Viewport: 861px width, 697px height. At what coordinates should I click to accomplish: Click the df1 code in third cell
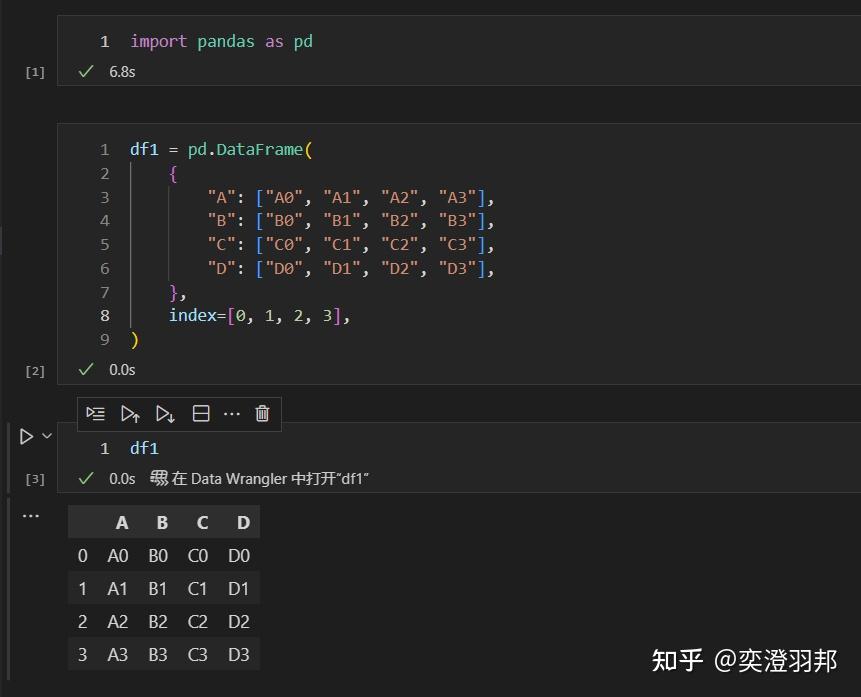point(144,448)
